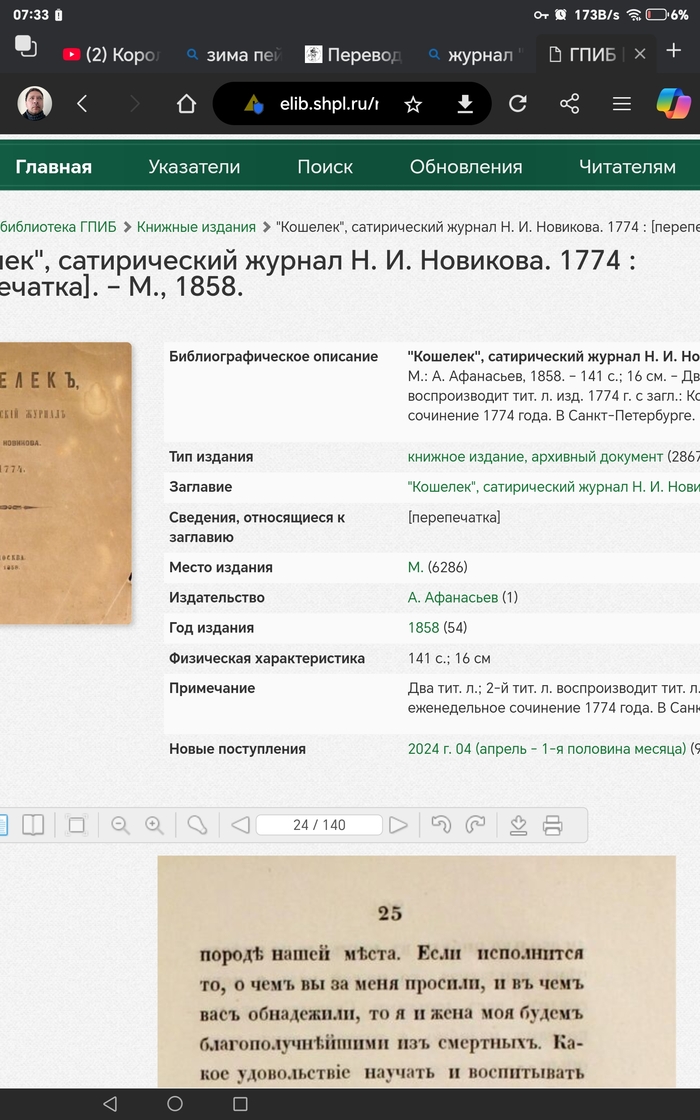
Task: Follow the Книжные издания breadcrumb link
Action: (196, 227)
